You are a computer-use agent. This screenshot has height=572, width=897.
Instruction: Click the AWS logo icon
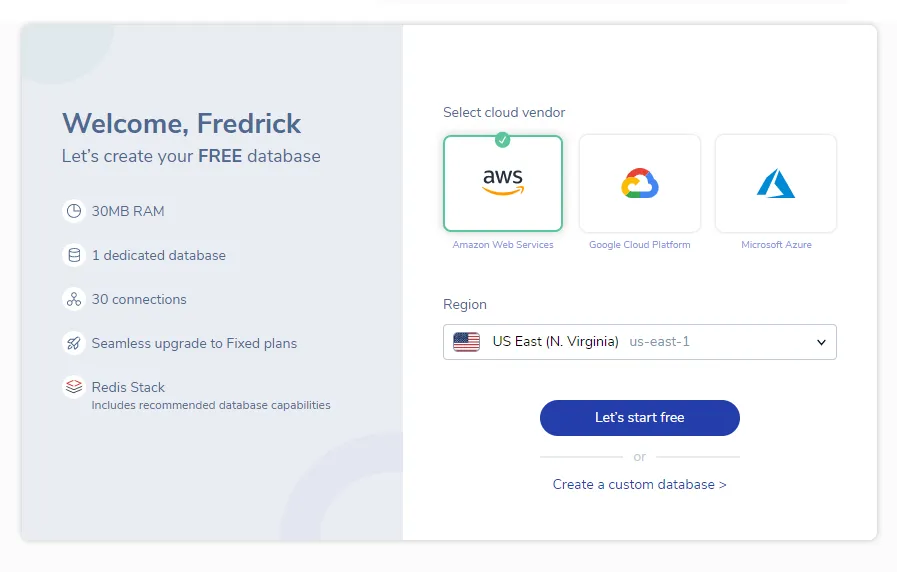click(503, 182)
